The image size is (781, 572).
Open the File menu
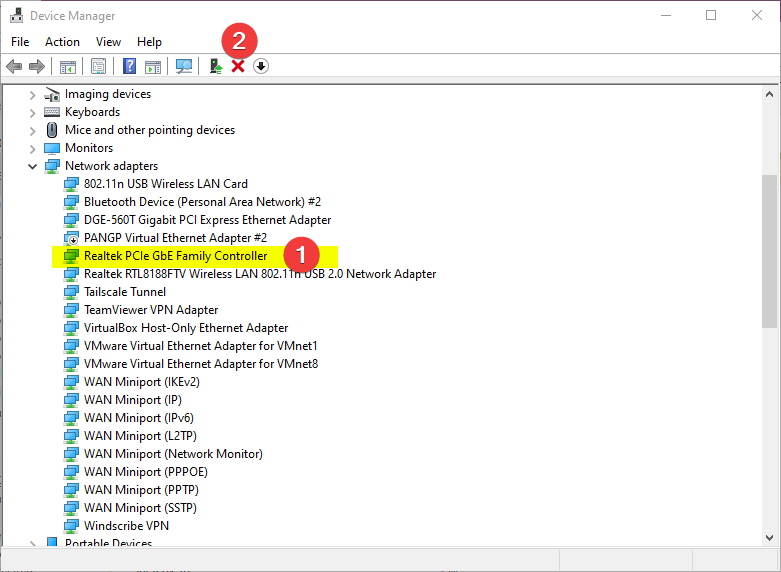pos(20,42)
